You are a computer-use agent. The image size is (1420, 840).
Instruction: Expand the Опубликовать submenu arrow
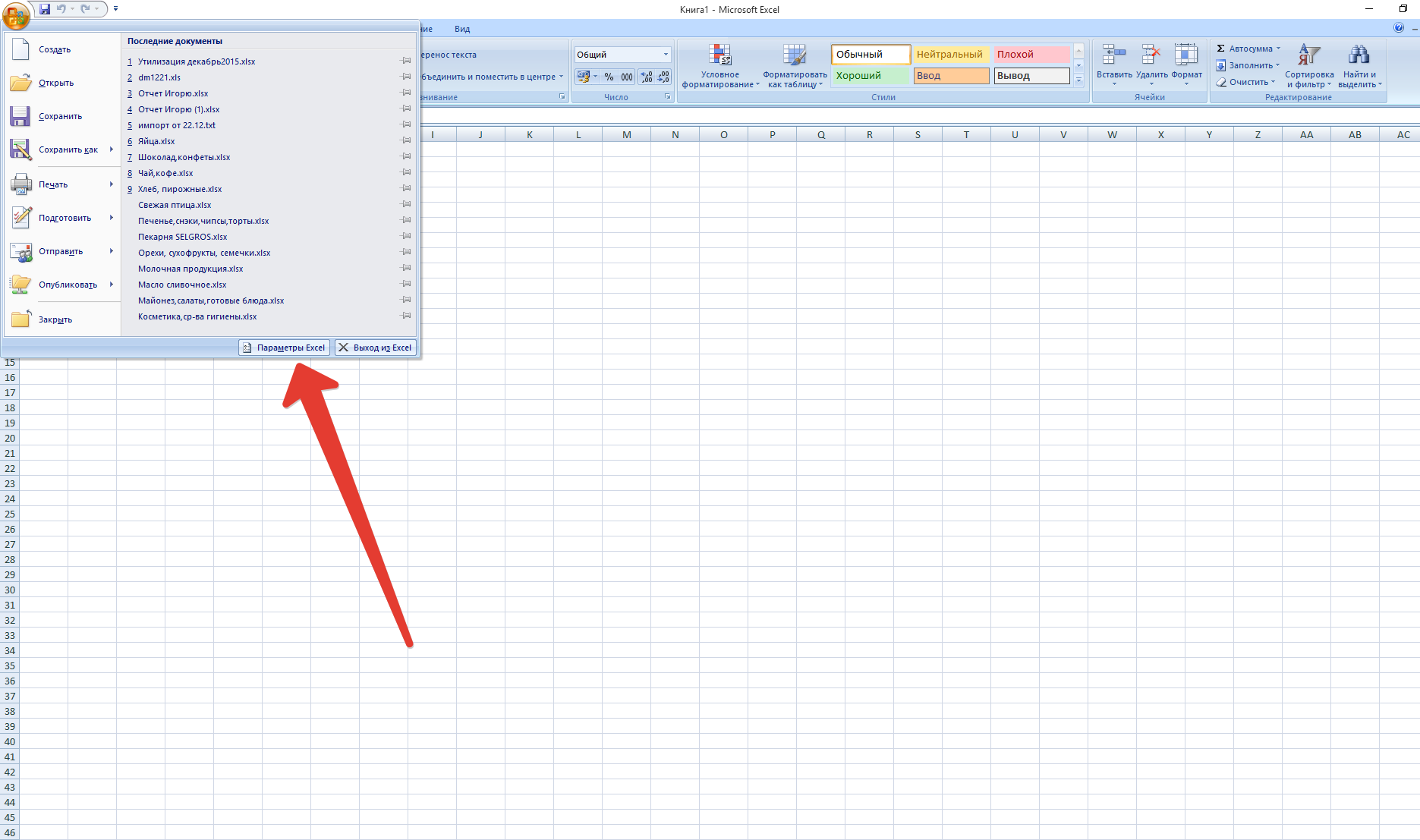pyautogui.click(x=112, y=285)
